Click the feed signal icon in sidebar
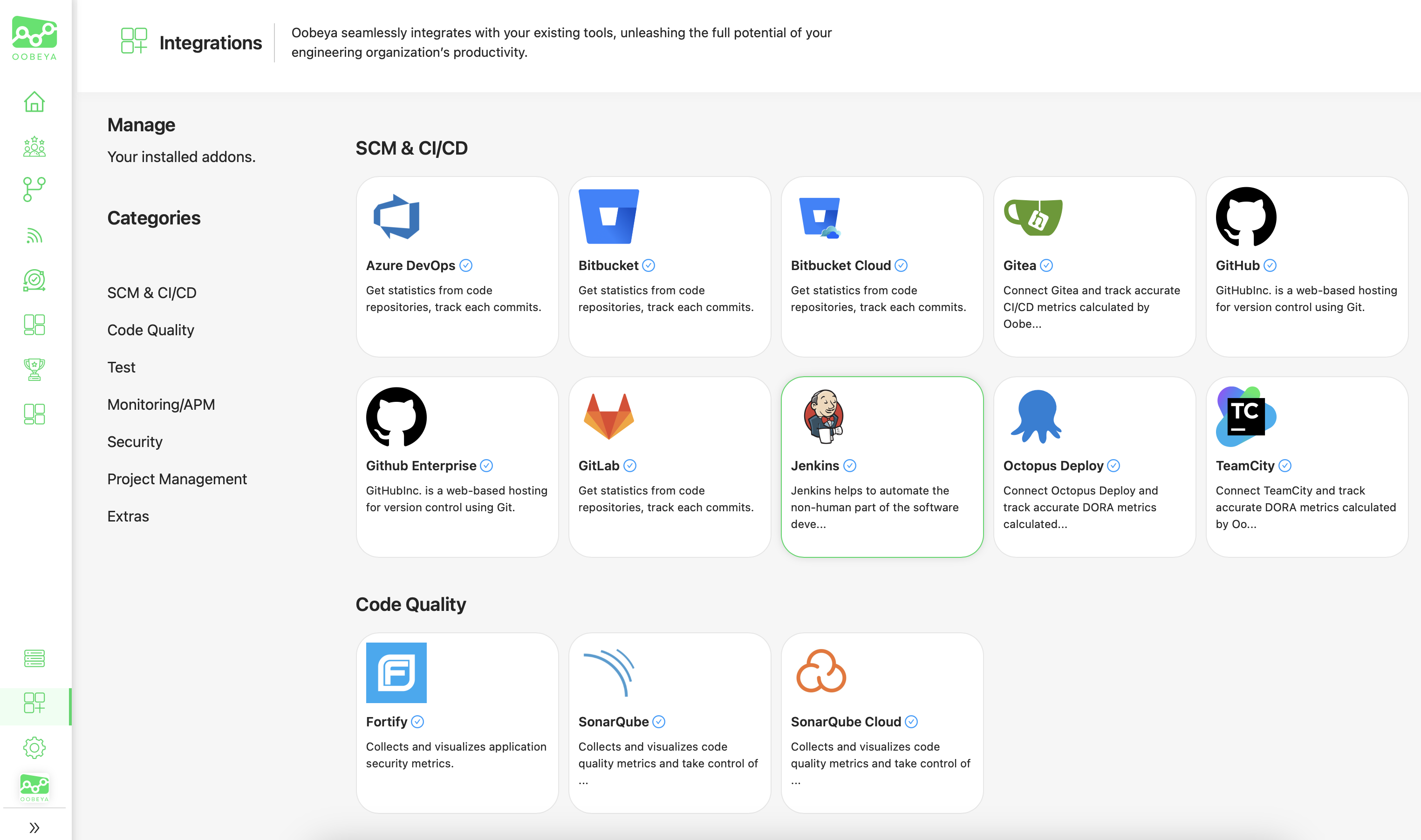 coord(34,236)
